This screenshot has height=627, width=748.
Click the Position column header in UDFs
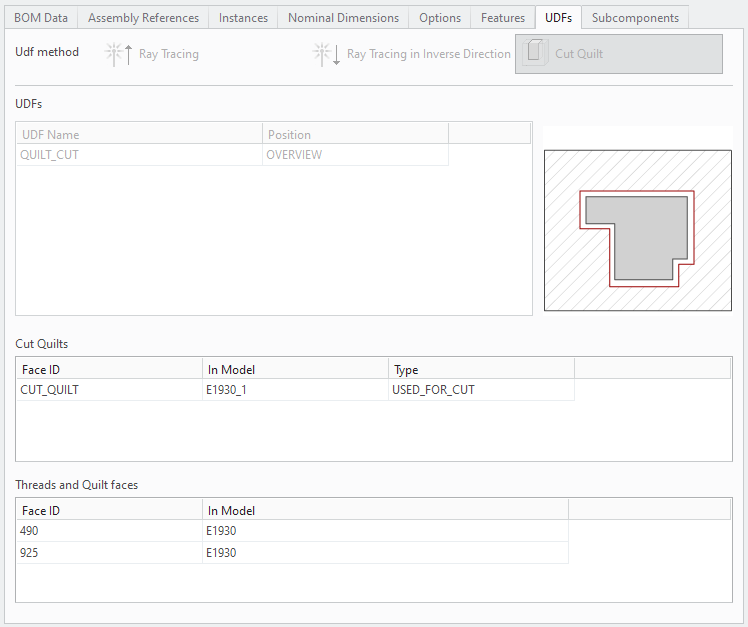pyautogui.click(x=355, y=135)
